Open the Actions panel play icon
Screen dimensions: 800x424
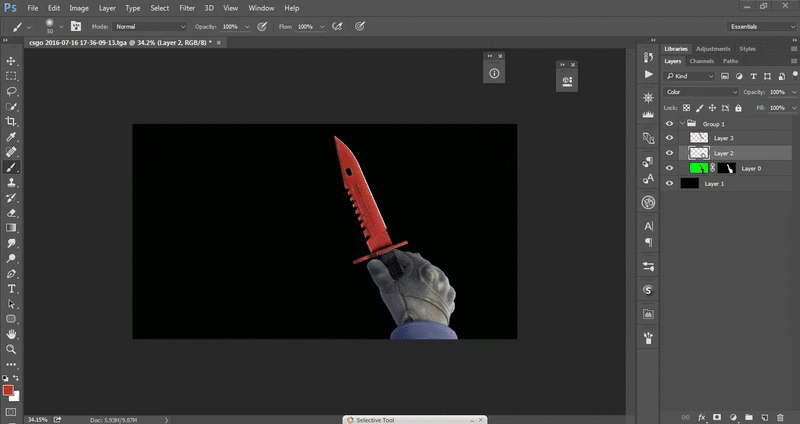pyautogui.click(x=648, y=74)
